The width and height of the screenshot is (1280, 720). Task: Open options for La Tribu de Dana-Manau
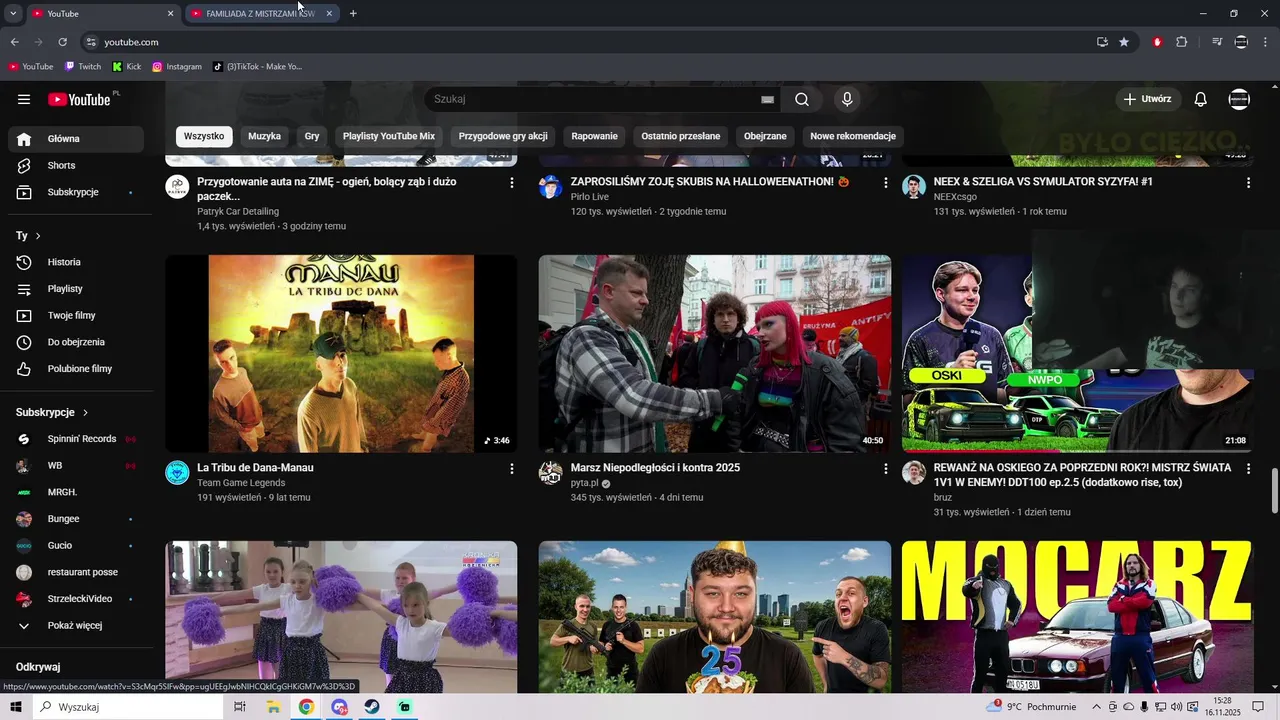click(x=512, y=469)
